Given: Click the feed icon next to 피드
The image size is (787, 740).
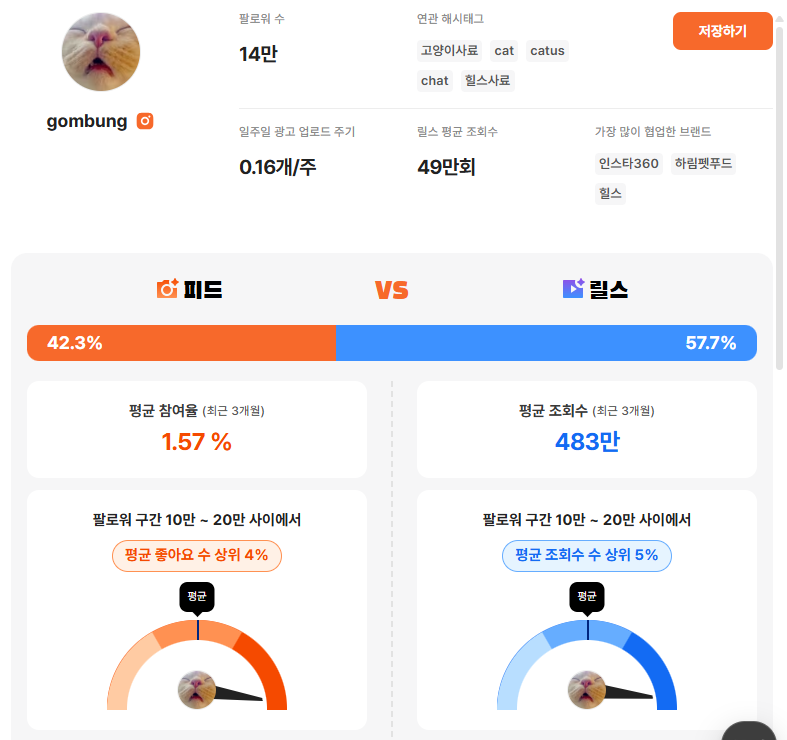Looking at the screenshot, I should click(x=167, y=290).
